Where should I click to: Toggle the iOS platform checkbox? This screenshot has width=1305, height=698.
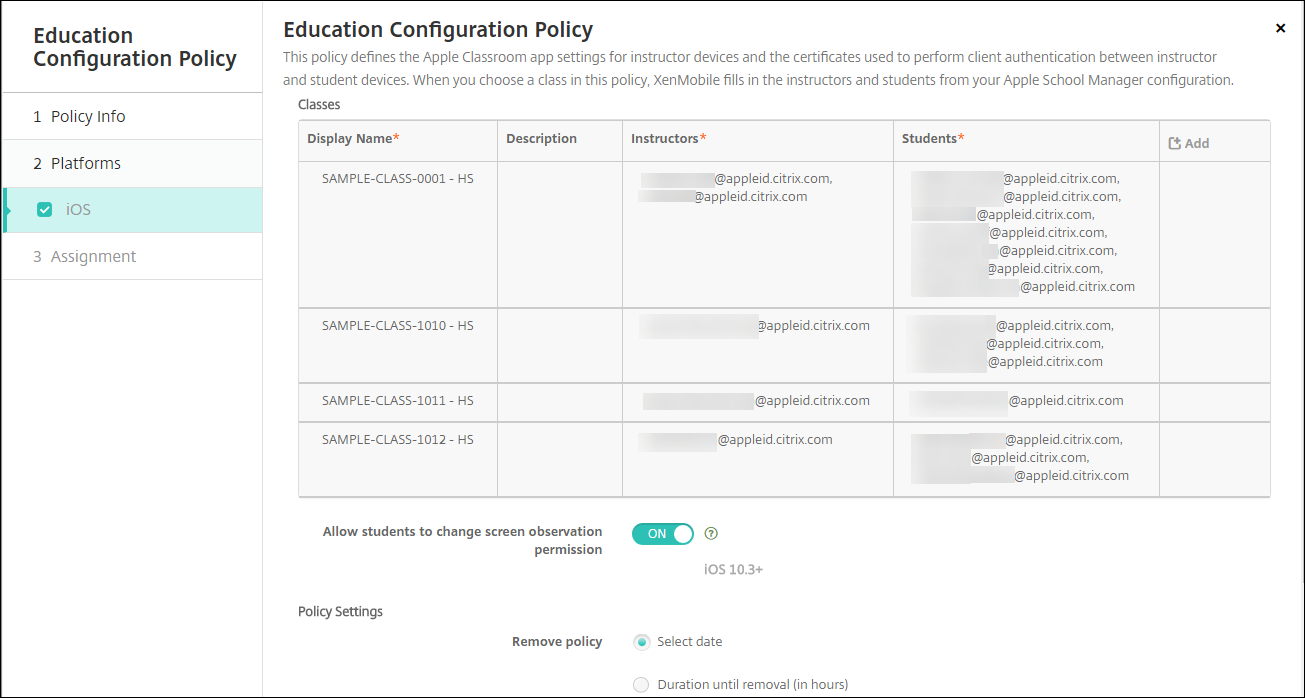point(44,210)
